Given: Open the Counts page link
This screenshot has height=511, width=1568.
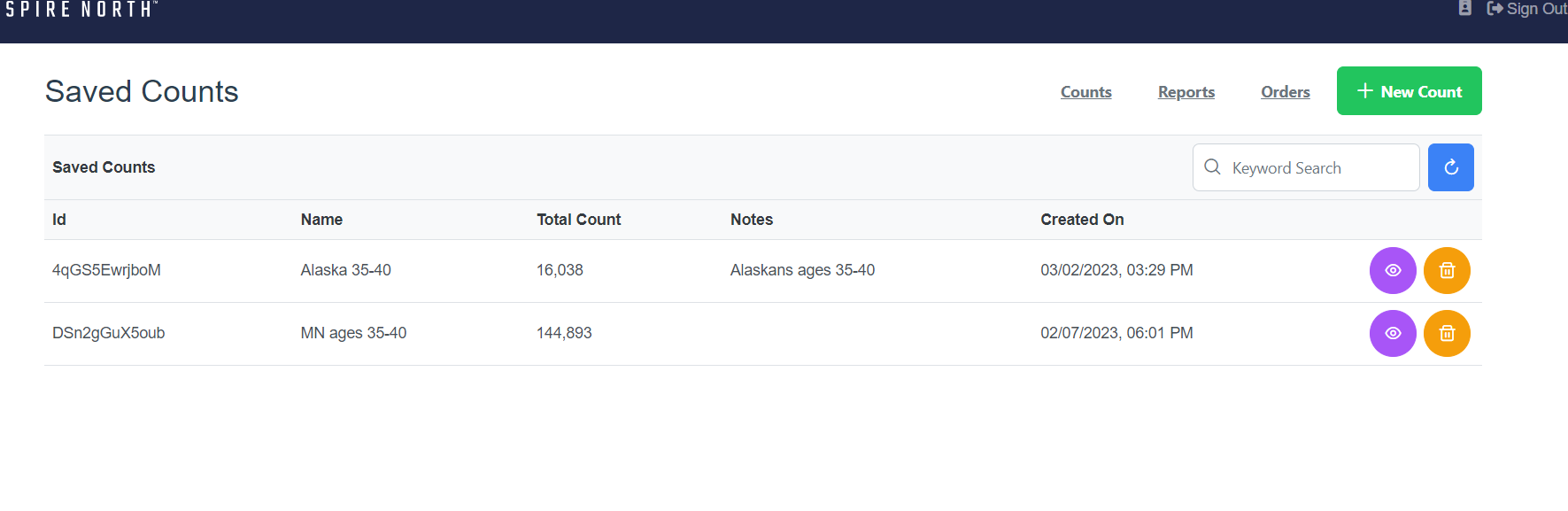Looking at the screenshot, I should point(1086,92).
